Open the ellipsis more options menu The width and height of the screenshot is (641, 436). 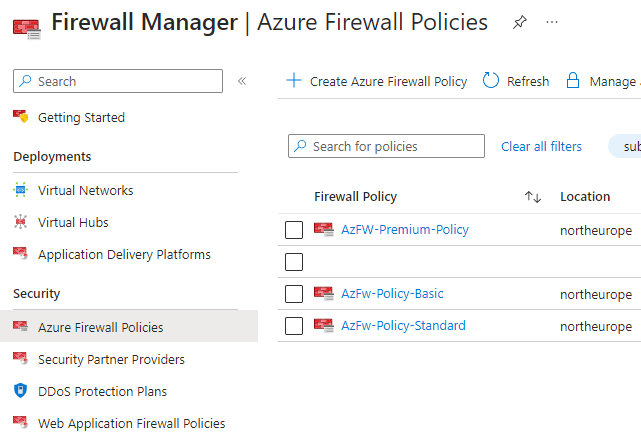coord(552,22)
